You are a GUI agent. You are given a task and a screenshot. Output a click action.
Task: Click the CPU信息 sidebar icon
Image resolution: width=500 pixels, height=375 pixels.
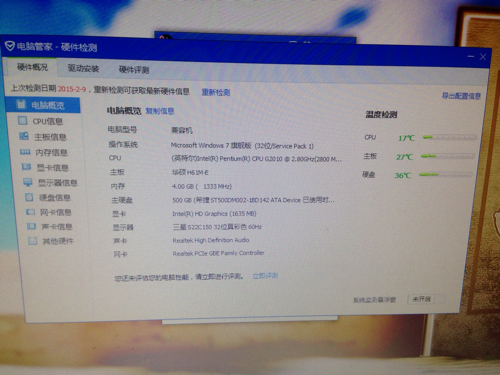tap(22, 120)
